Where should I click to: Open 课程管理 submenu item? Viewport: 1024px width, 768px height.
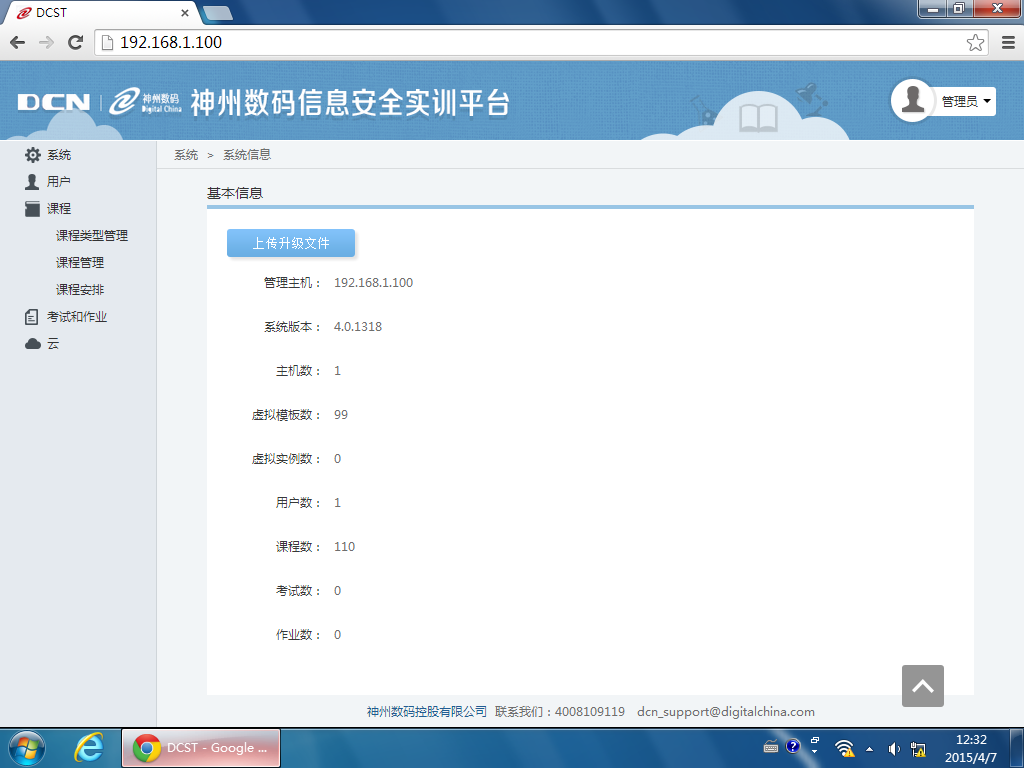click(x=80, y=263)
